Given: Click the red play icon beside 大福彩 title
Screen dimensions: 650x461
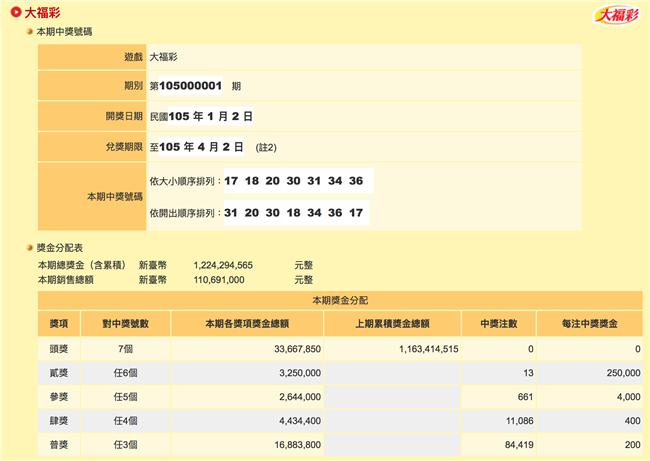Looking at the screenshot, I should pos(16,12).
